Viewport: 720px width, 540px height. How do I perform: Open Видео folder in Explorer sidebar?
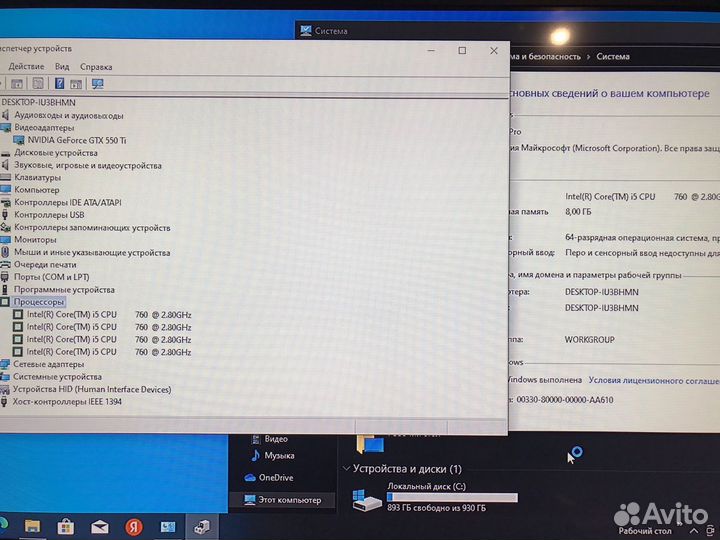point(276,439)
